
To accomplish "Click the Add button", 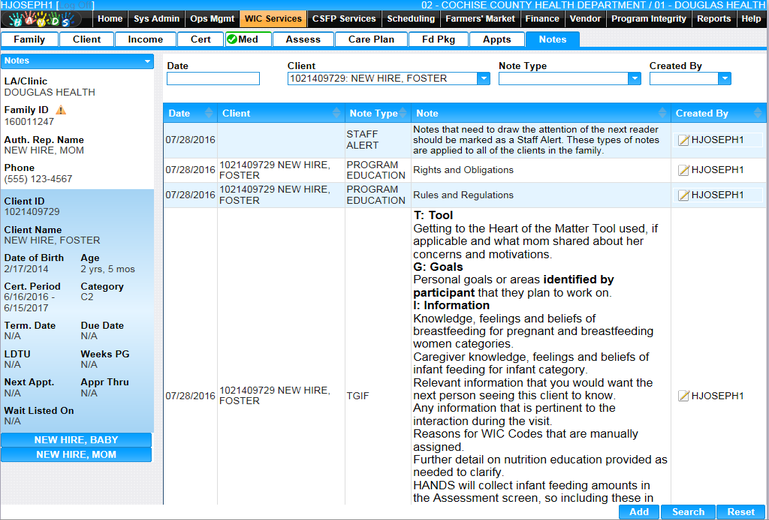I will pos(638,512).
